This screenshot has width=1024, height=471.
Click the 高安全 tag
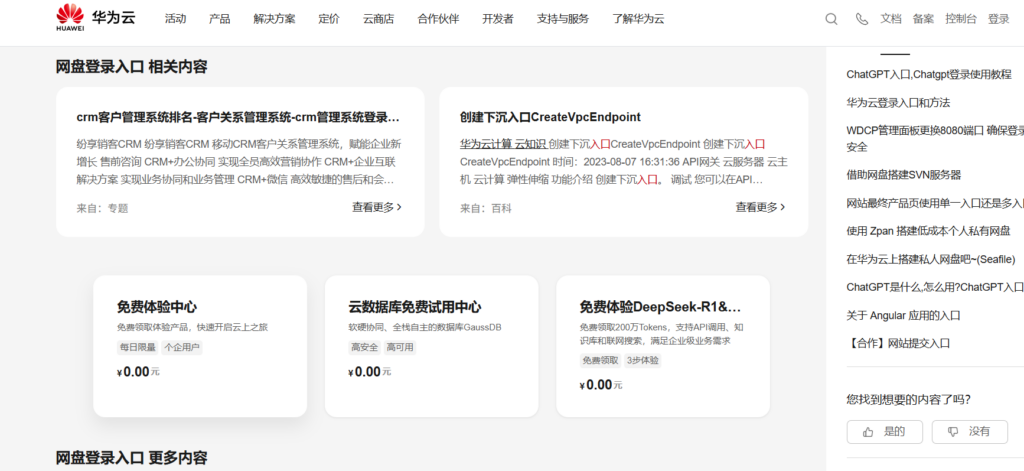click(x=364, y=348)
